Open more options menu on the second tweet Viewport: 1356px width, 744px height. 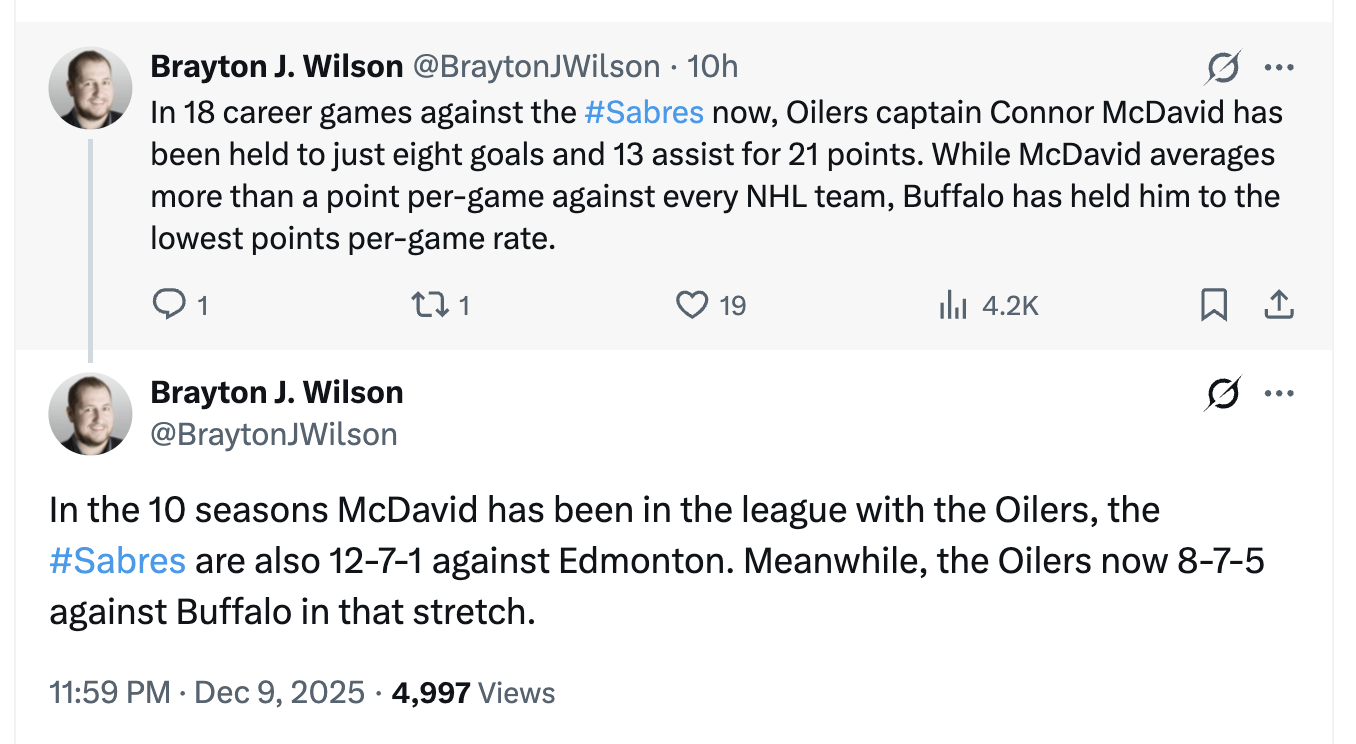(1280, 393)
